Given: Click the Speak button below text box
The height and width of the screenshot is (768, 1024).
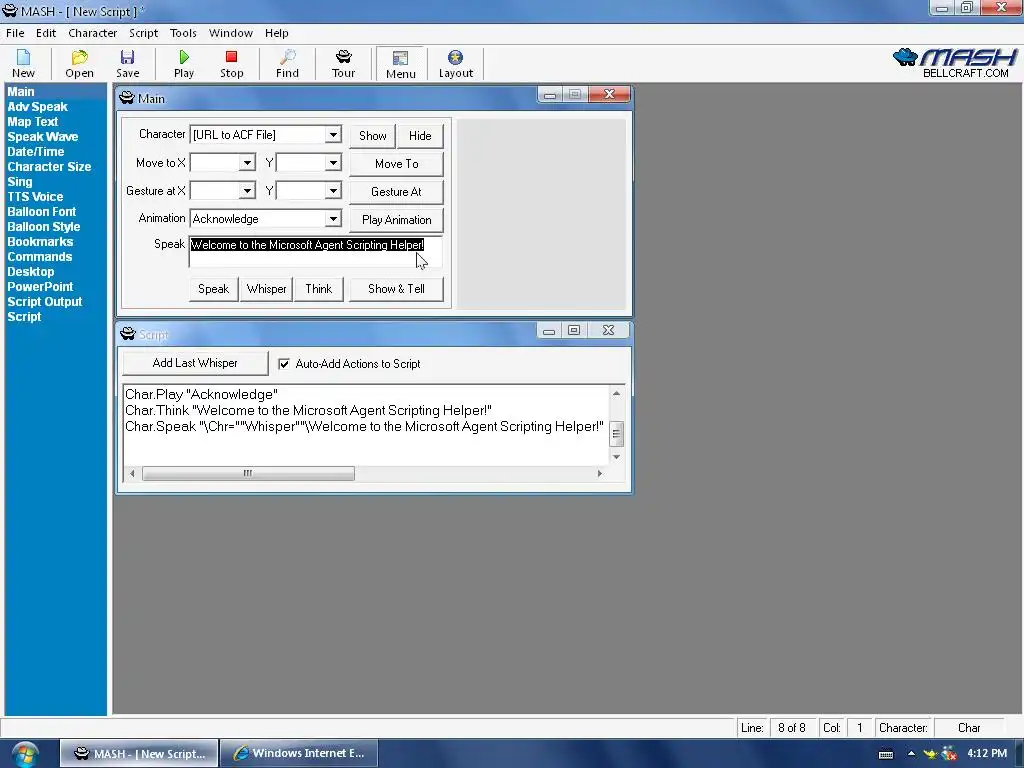Looking at the screenshot, I should point(214,289).
